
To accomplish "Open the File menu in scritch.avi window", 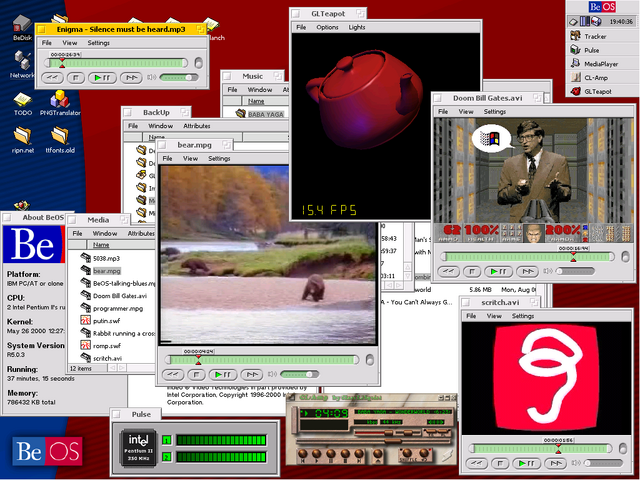I will [471, 316].
